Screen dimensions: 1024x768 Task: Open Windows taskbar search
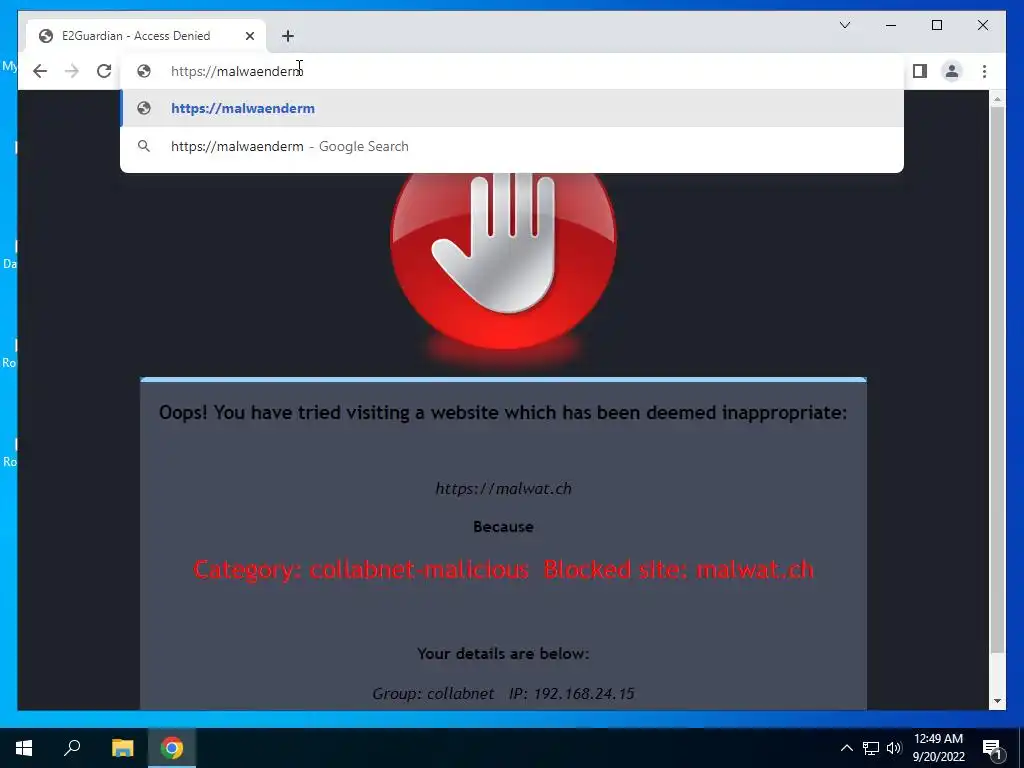(72, 748)
